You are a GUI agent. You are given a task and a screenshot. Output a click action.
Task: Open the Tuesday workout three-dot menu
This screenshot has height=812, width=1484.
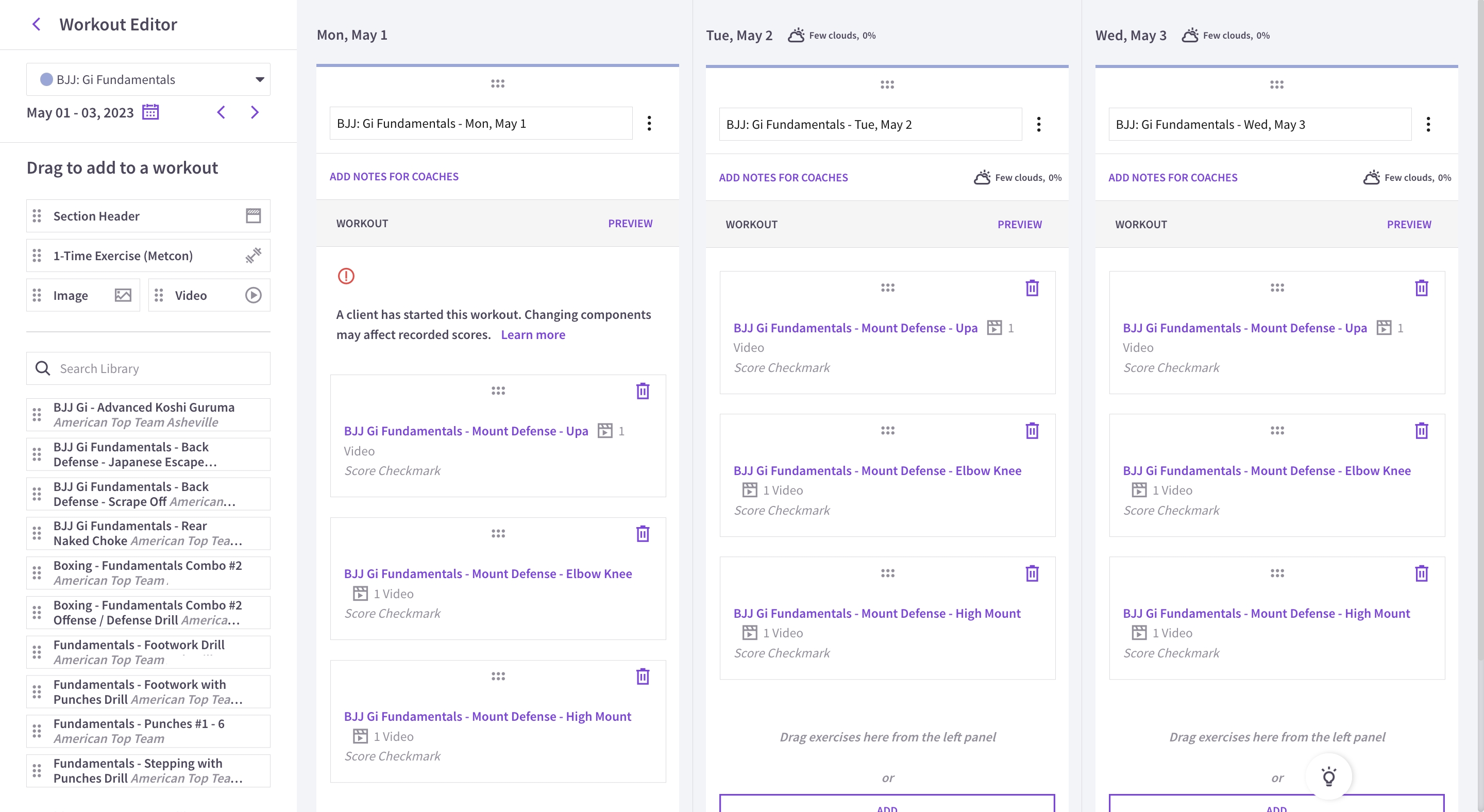[1038, 124]
